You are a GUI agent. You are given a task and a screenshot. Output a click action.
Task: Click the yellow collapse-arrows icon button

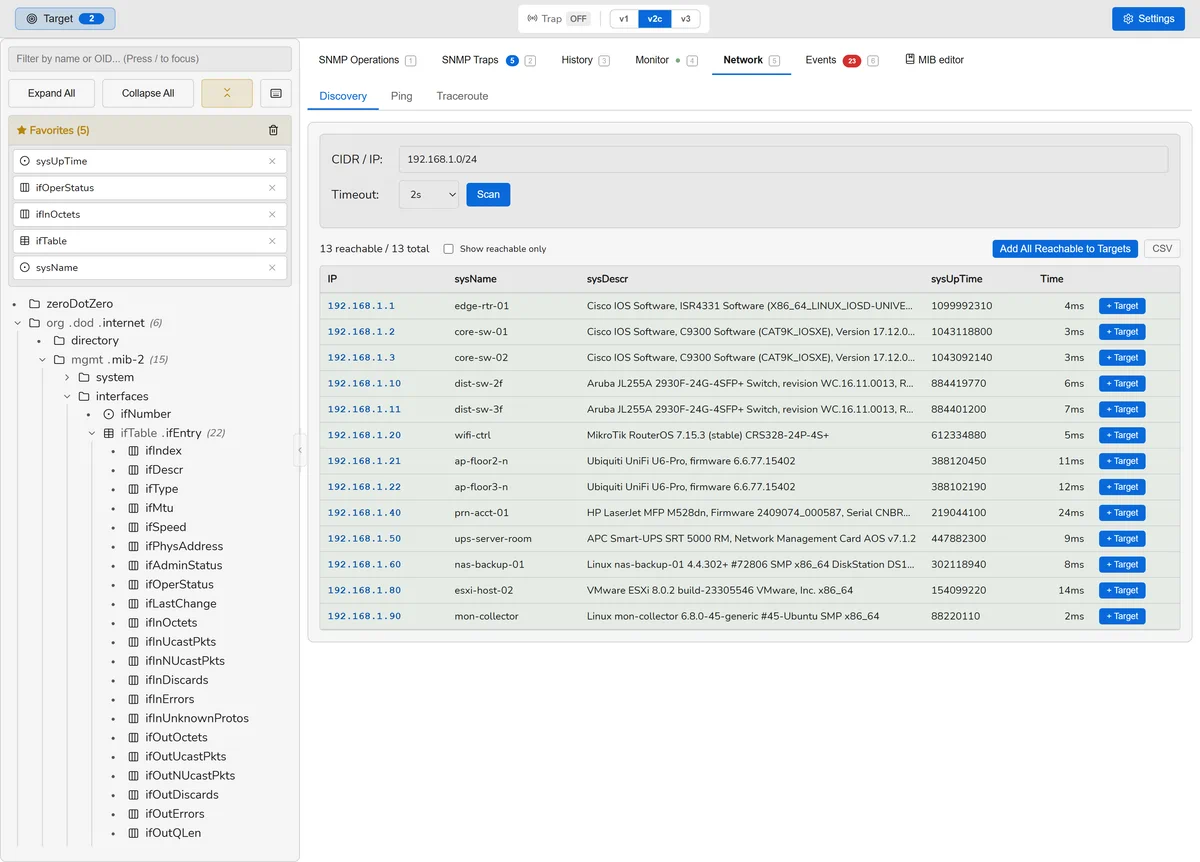(x=227, y=93)
